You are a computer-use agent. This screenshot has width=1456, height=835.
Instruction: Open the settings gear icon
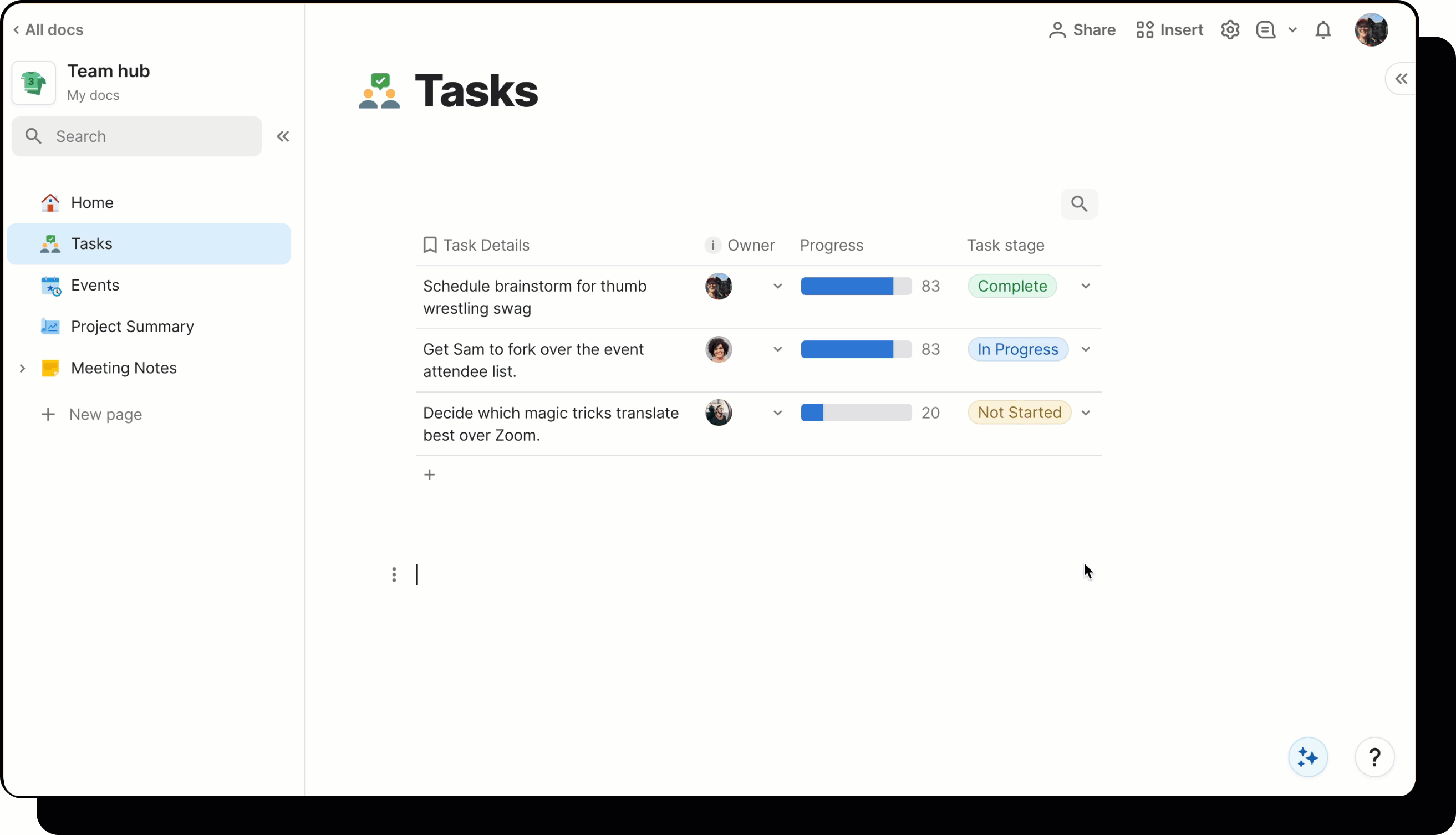pos(1230,30)
